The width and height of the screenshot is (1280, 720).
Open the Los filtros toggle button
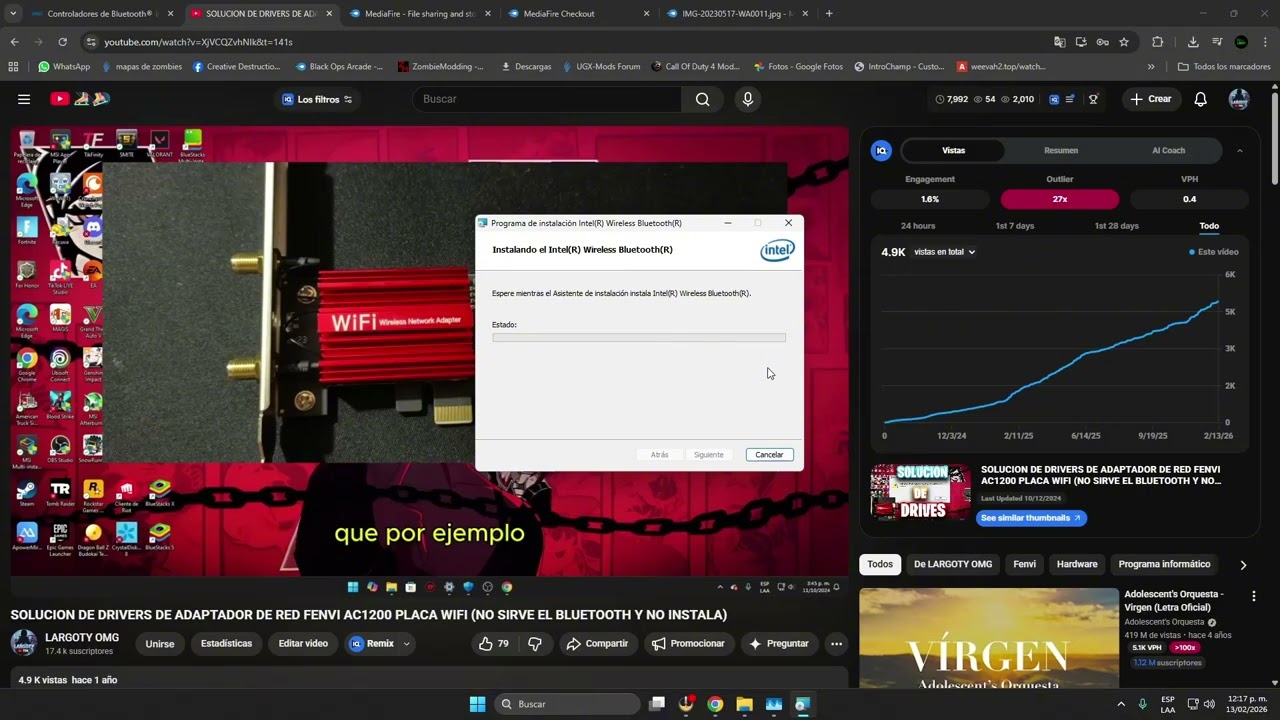click(x=317, y=99)
